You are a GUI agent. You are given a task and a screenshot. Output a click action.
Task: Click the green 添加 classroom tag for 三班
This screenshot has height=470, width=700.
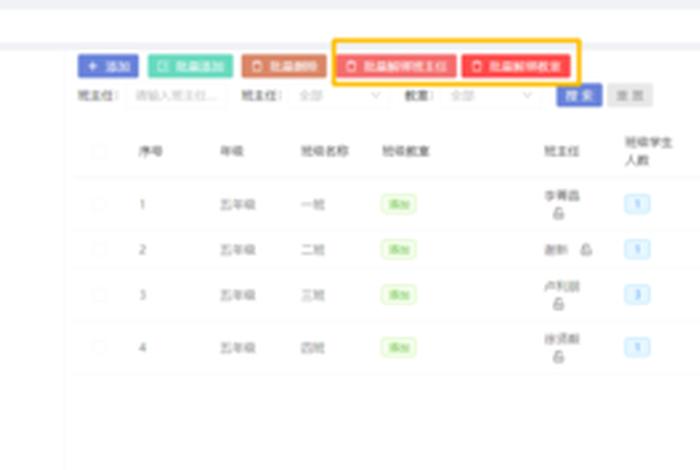399,295
